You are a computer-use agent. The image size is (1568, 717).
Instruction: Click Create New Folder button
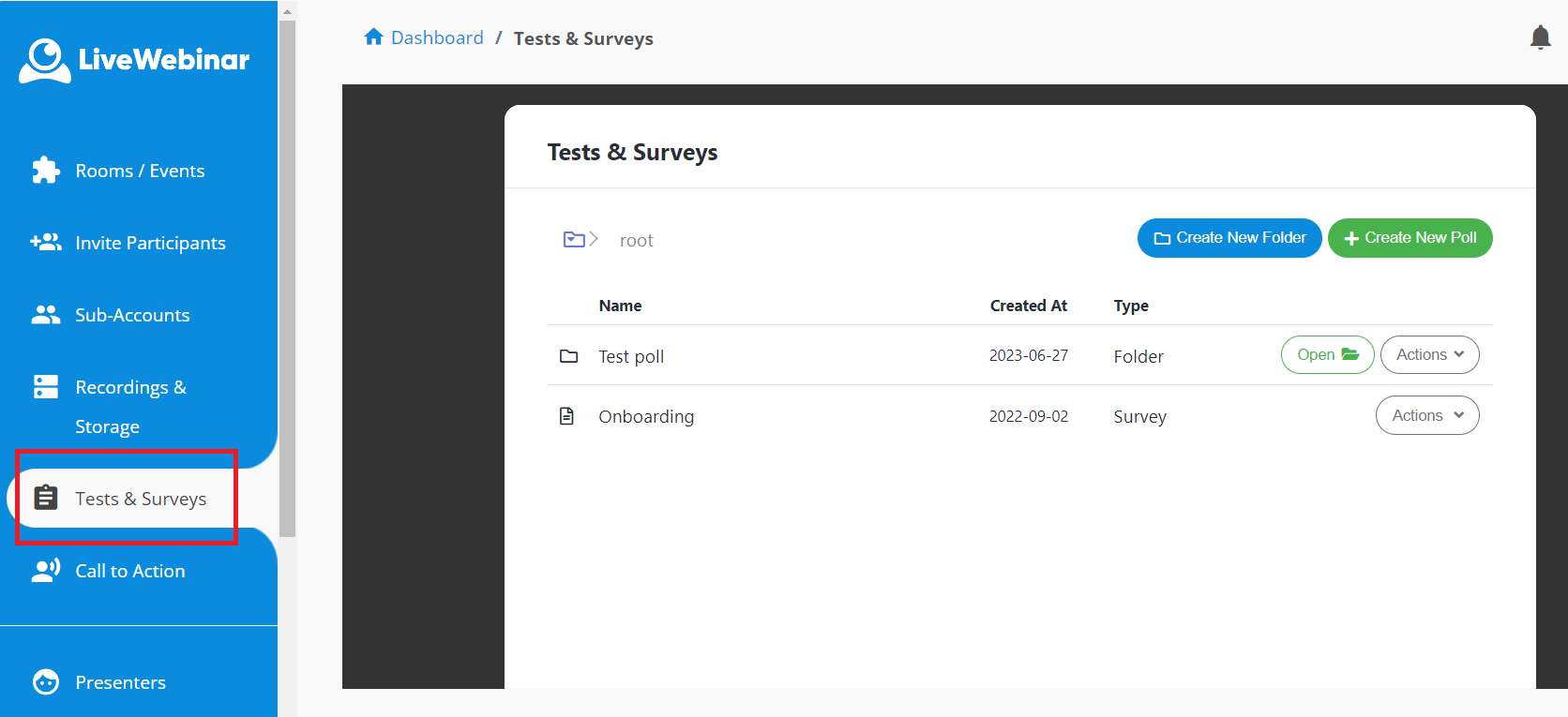1229,238
